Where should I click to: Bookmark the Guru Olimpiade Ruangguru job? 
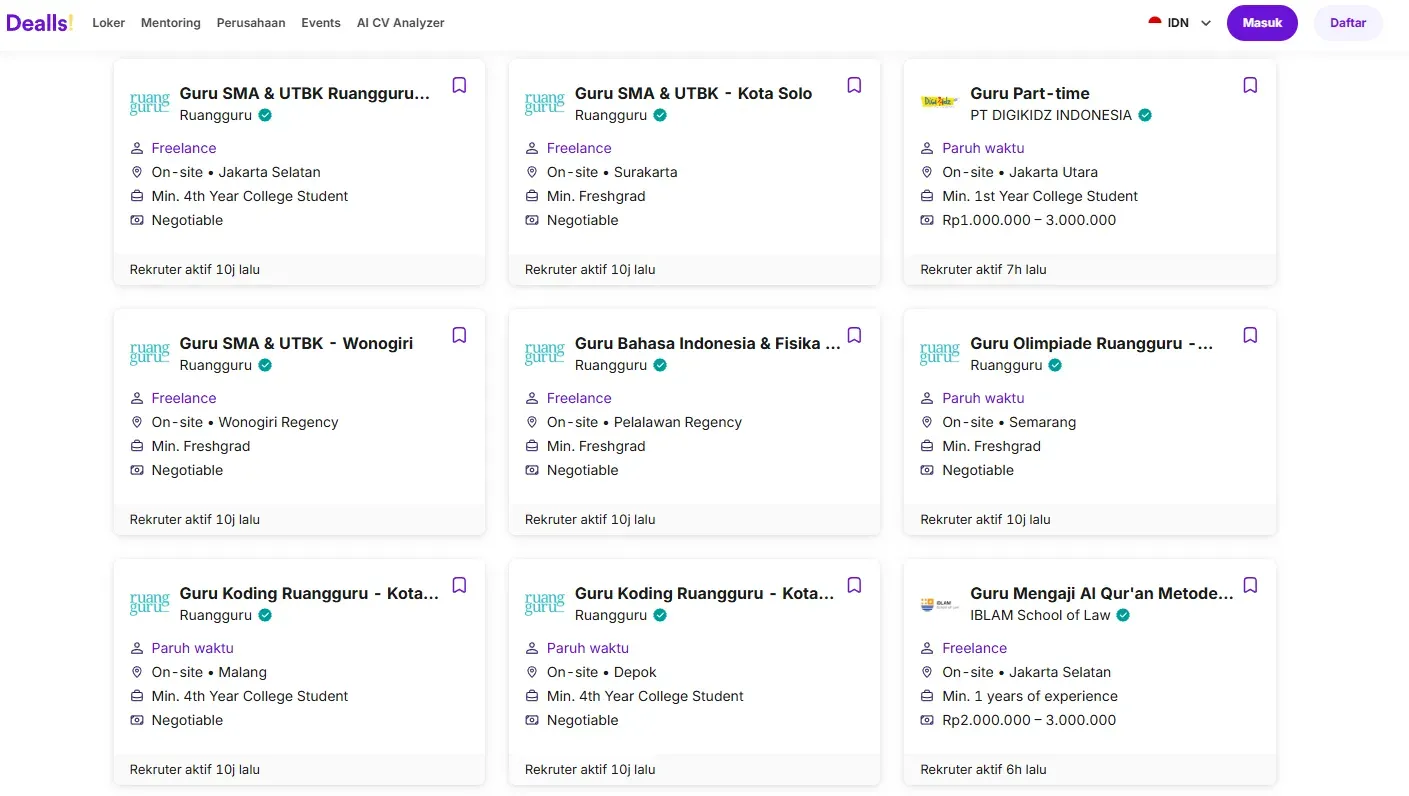click(x=1250, y=335)
